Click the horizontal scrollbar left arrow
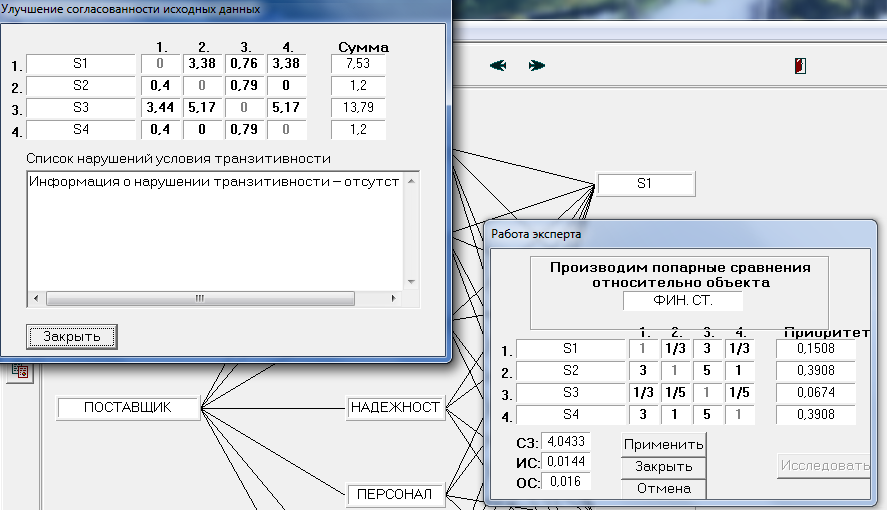 coord(36,298)
